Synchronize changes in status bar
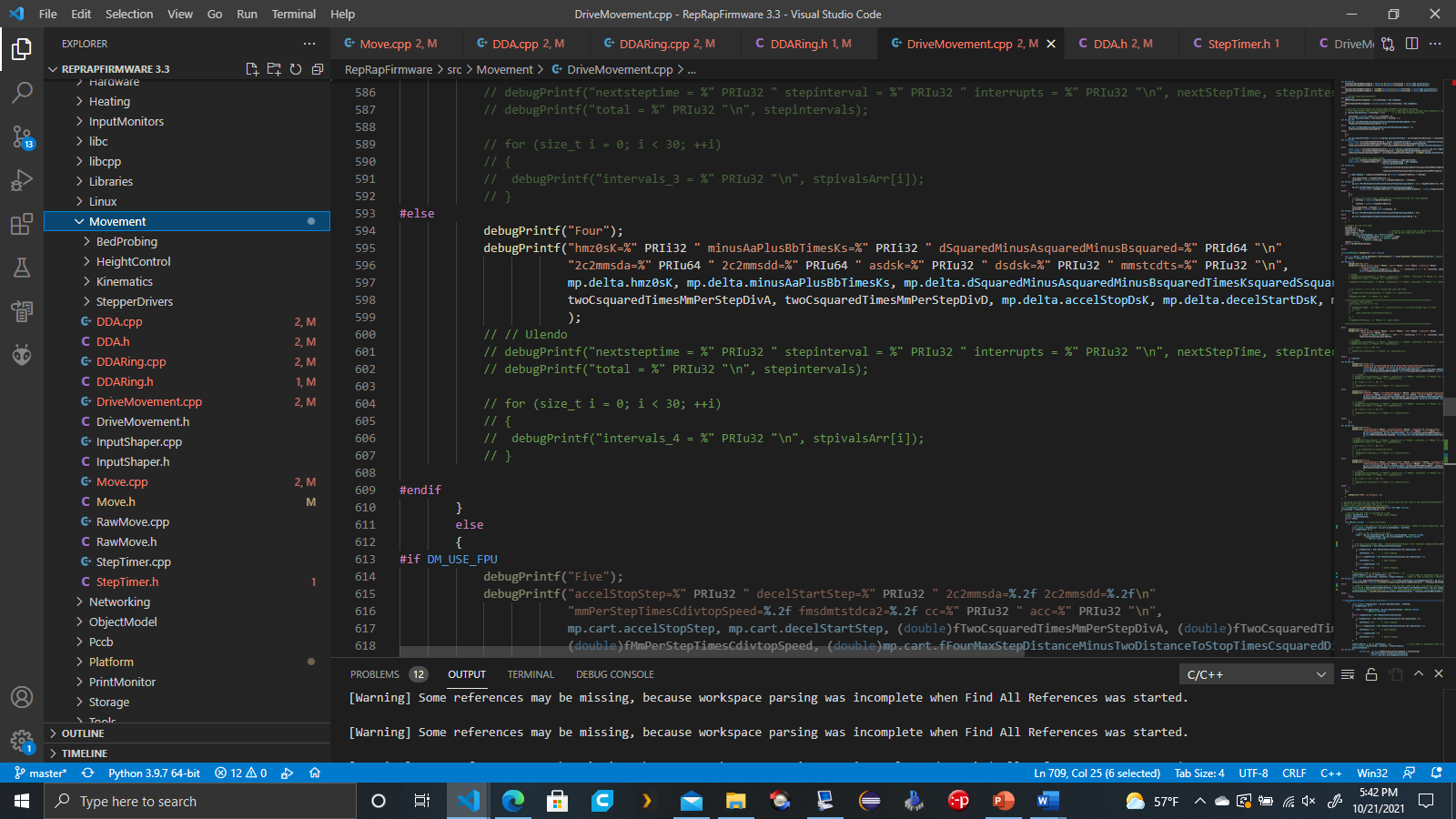The height and width of the screenshot is (819, 1456). pos(87,773)
